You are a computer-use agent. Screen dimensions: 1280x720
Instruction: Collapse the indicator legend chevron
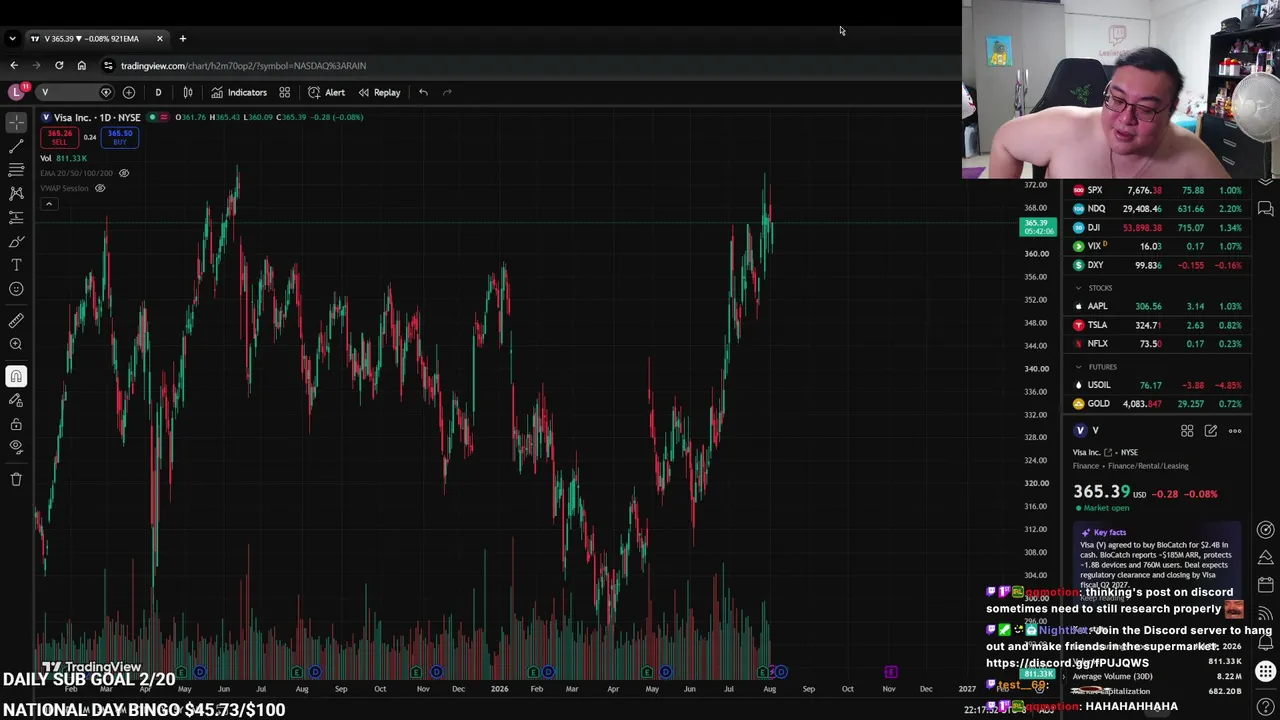(x=48, y=204)
